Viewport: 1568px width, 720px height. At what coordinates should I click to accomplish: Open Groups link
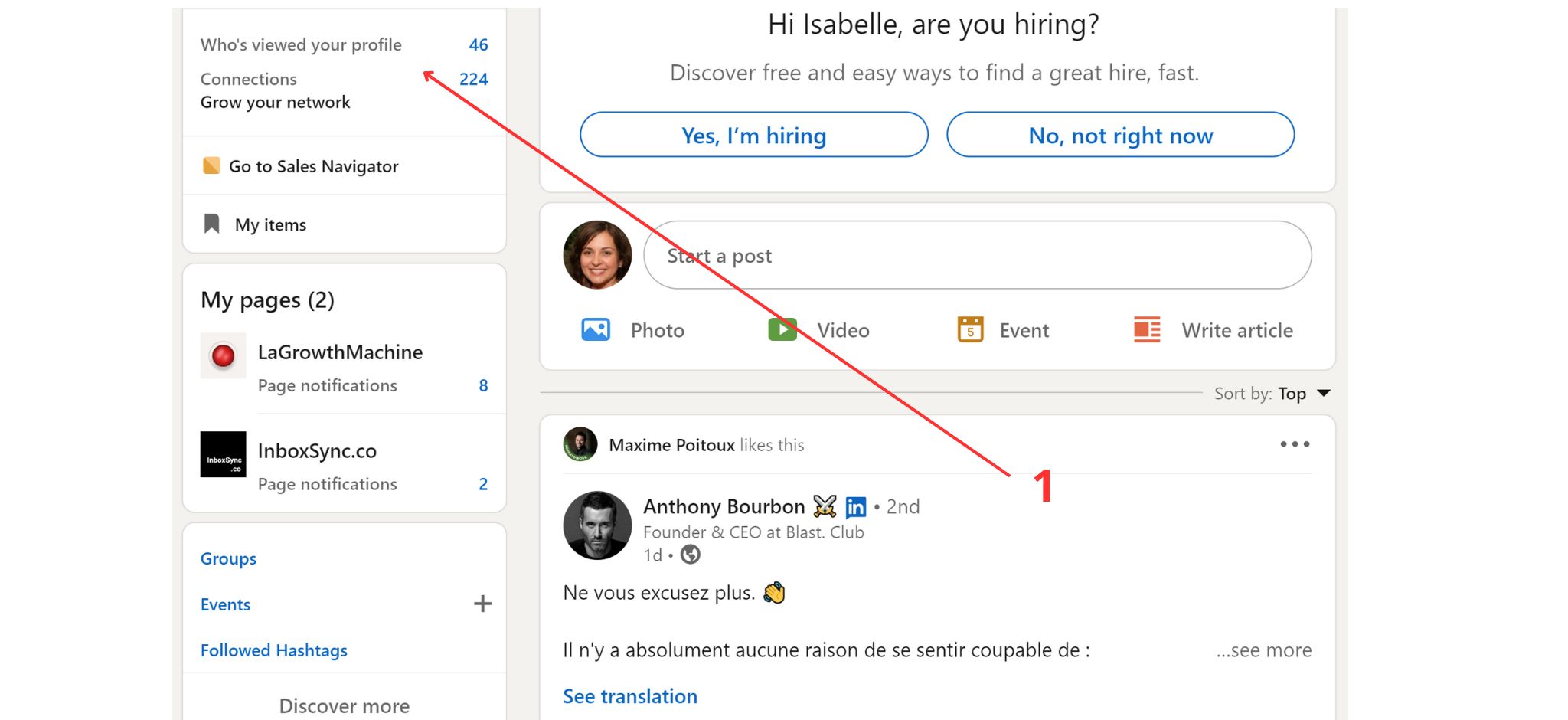[228, 559]
